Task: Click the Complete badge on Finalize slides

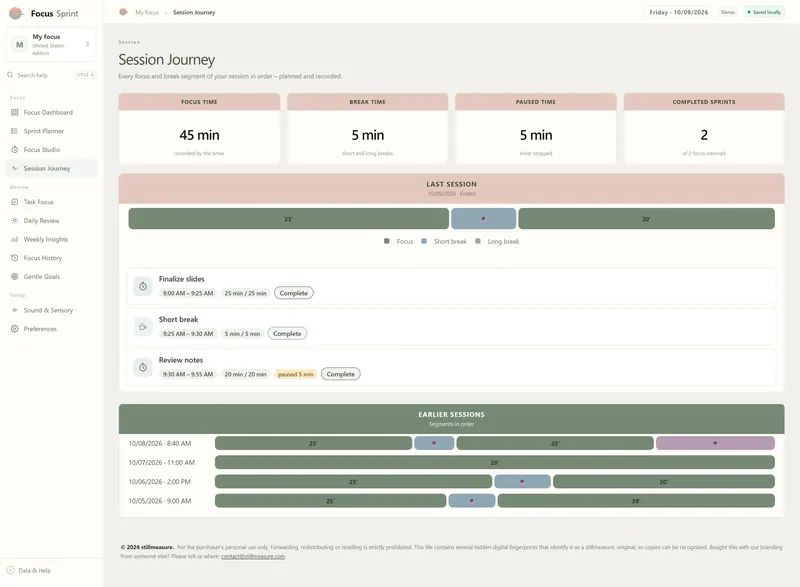Action: (x=294, y=293)
